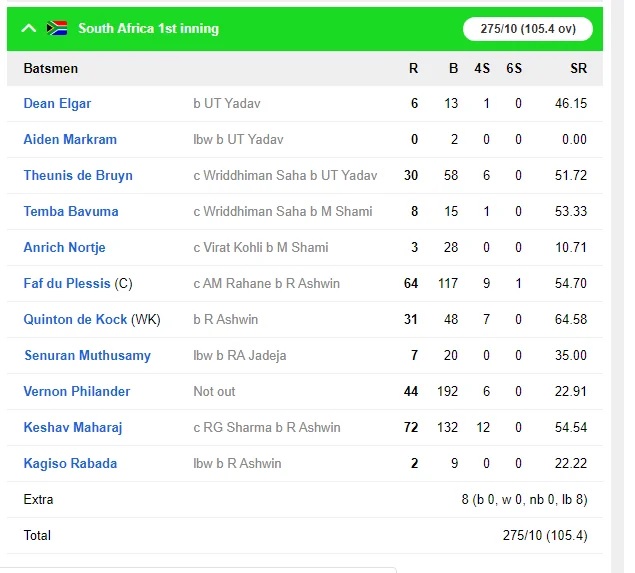635x573 pixels.
Task: Click the South Africa flag icon
Action: 57,28
